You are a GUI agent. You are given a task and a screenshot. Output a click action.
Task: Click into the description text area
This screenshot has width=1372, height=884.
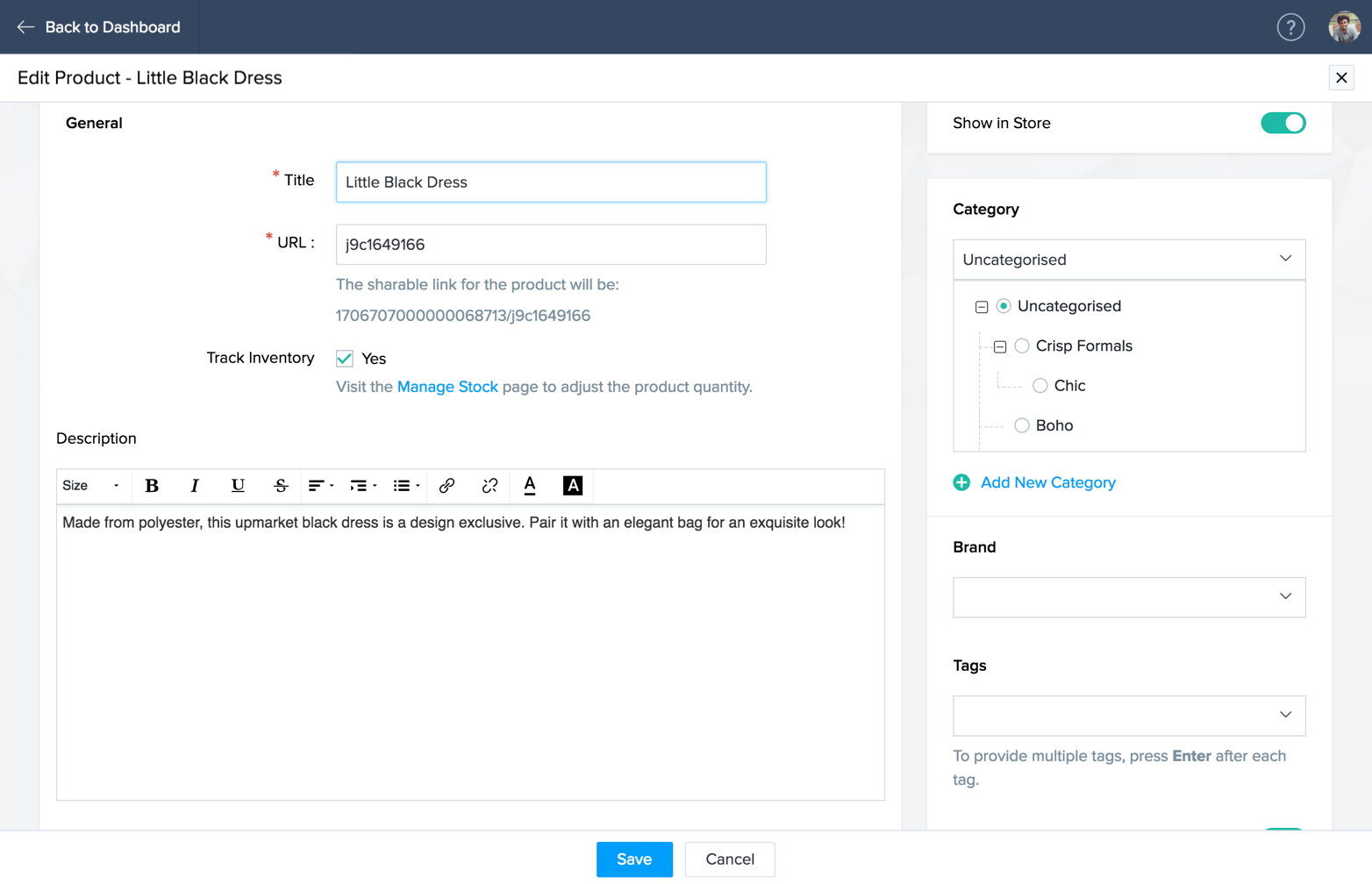click(470, 652)
